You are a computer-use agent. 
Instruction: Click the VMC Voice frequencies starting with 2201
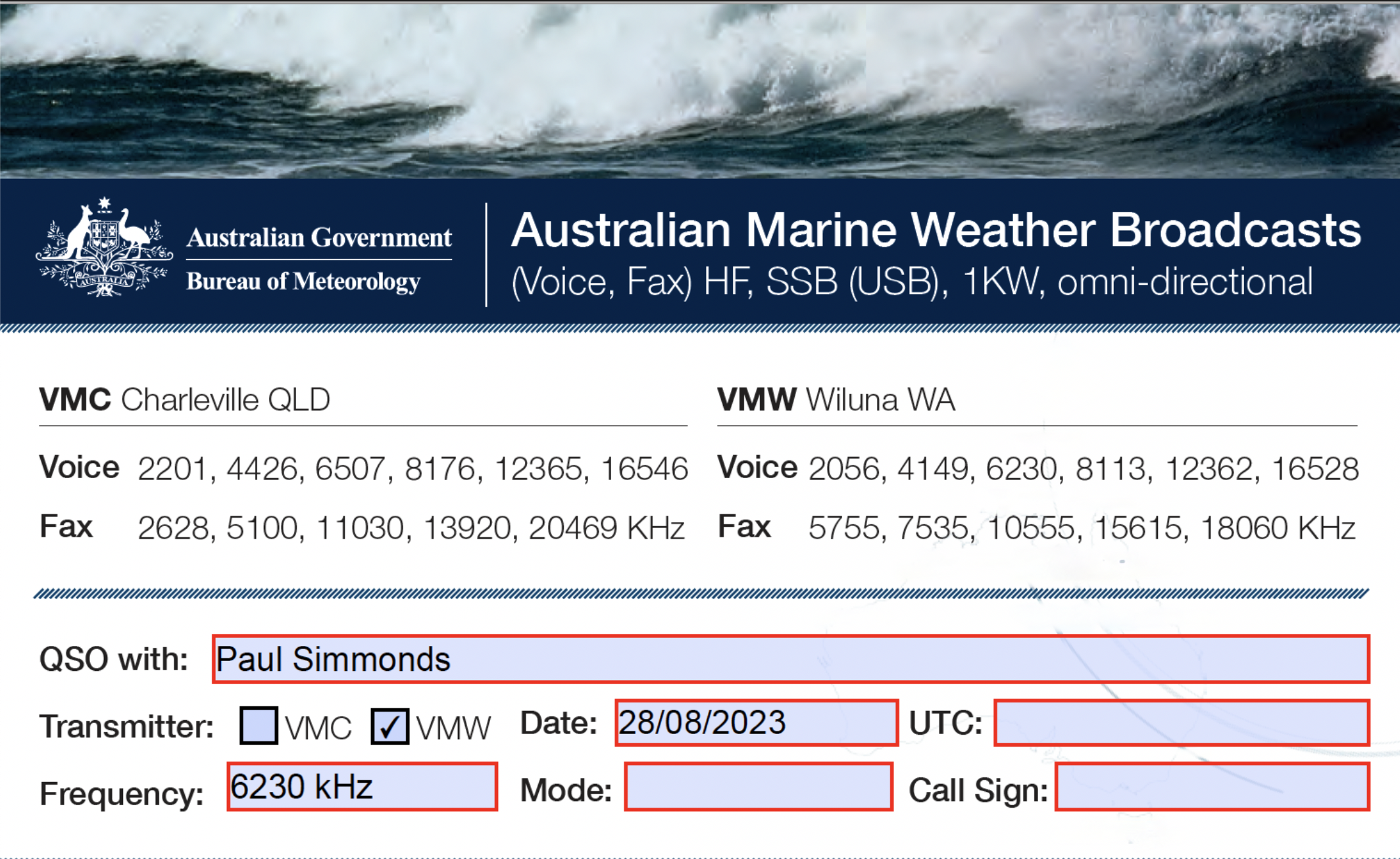[413, 469]
